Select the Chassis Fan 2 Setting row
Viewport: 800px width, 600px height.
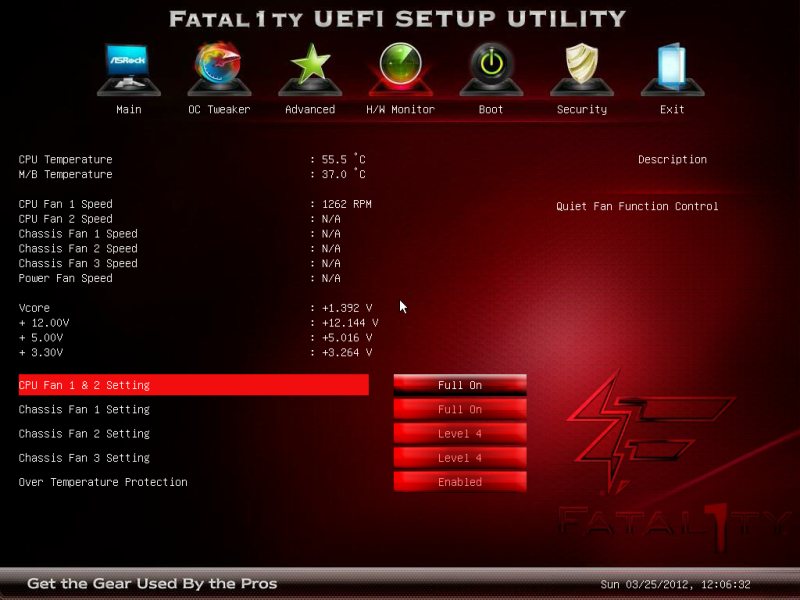84,434
